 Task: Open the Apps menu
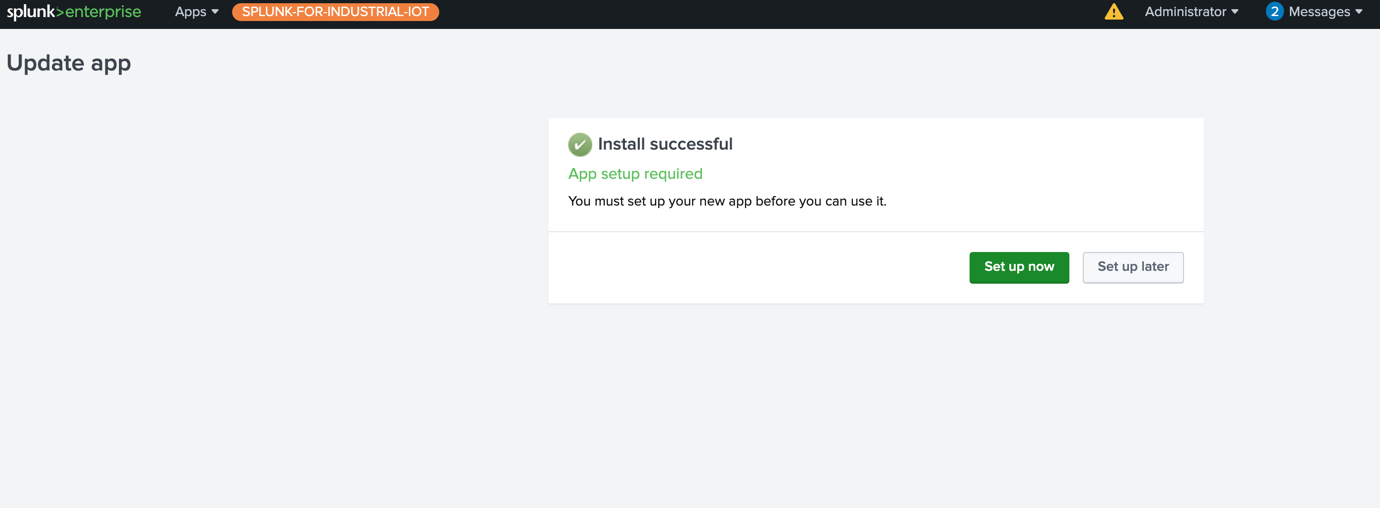[x=190, y=12]
